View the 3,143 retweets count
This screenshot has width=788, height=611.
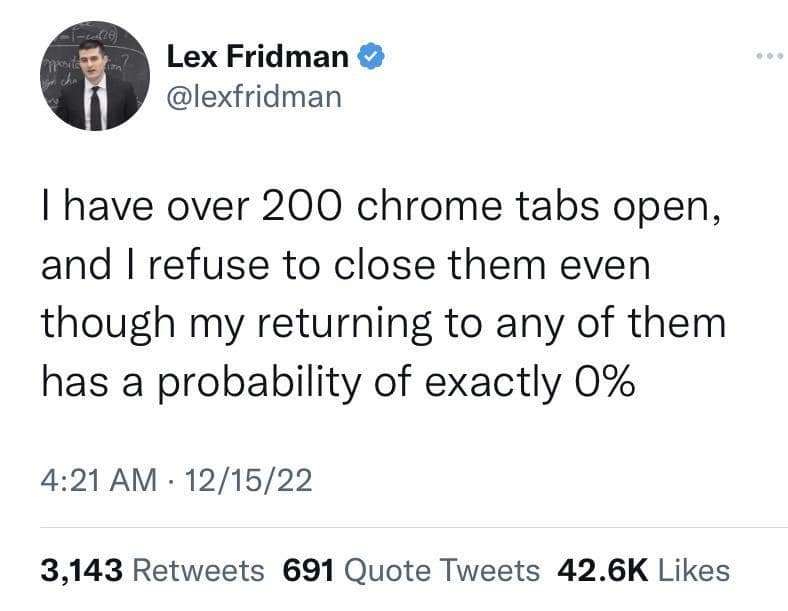81,570
